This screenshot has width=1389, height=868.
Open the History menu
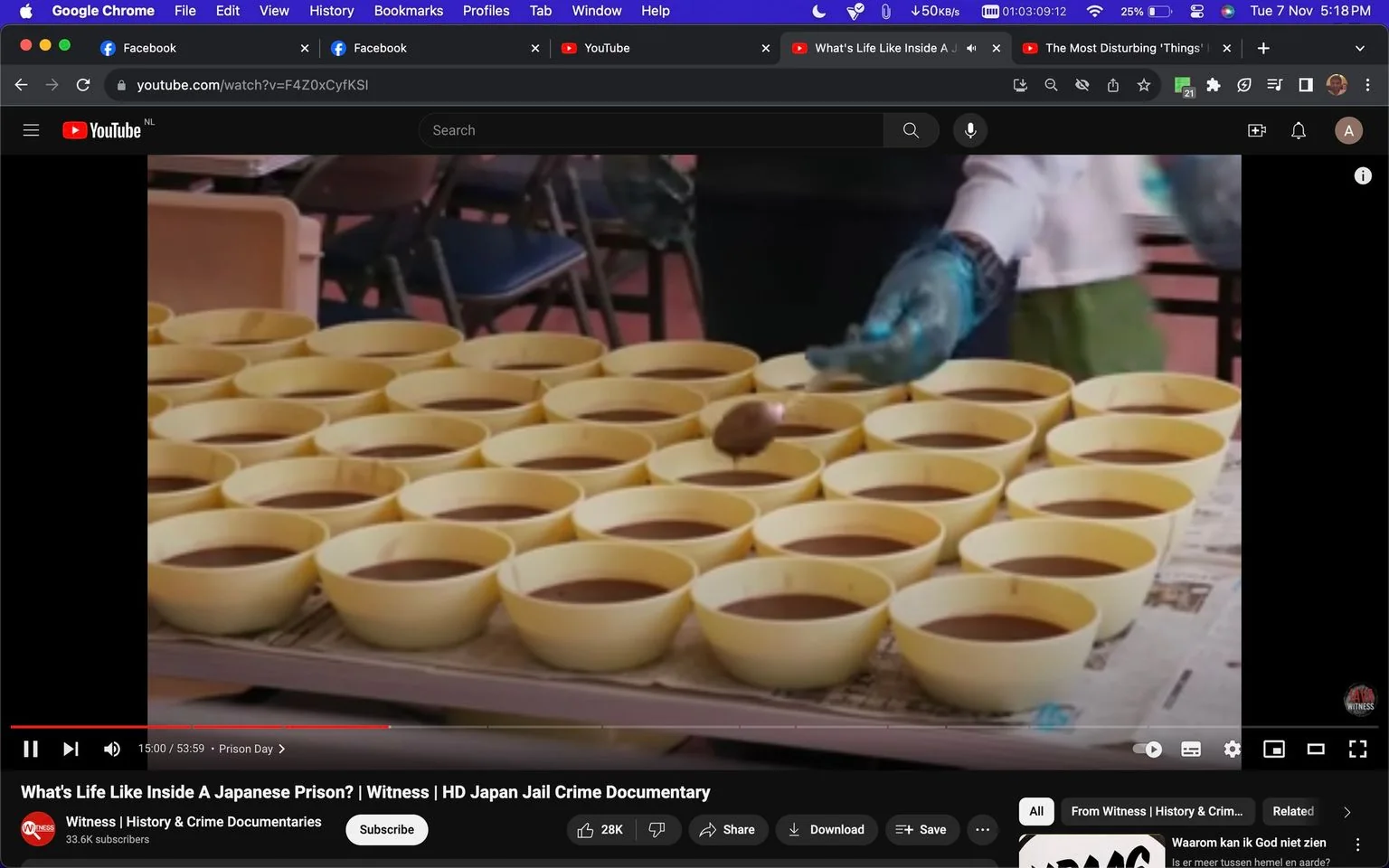pos(332,11)
